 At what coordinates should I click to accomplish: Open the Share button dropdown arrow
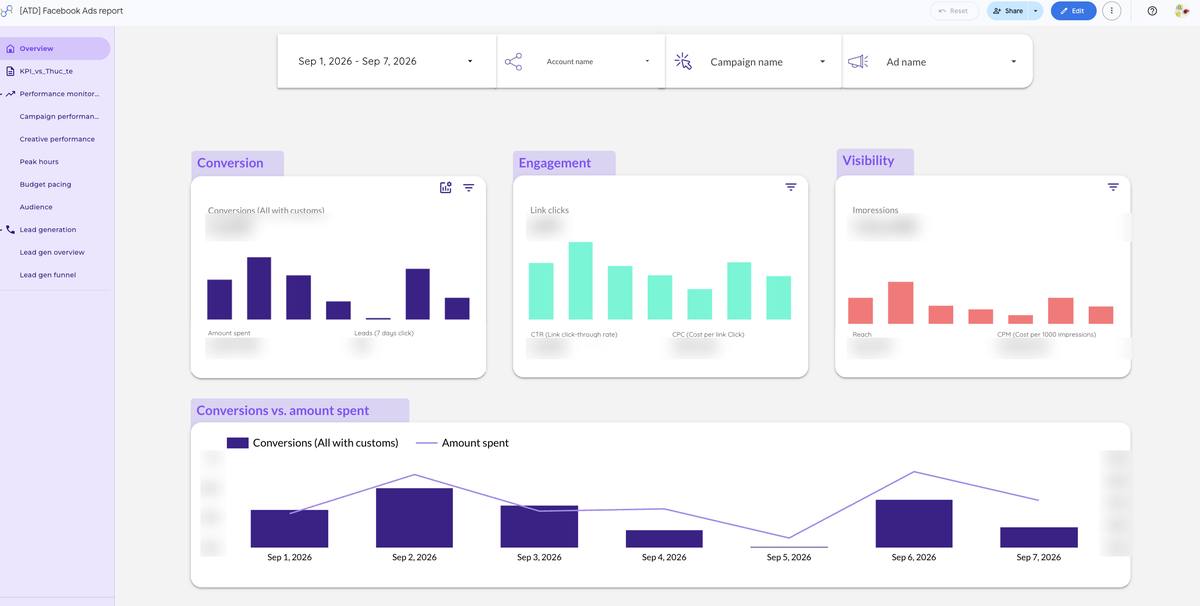point(1036,11)
